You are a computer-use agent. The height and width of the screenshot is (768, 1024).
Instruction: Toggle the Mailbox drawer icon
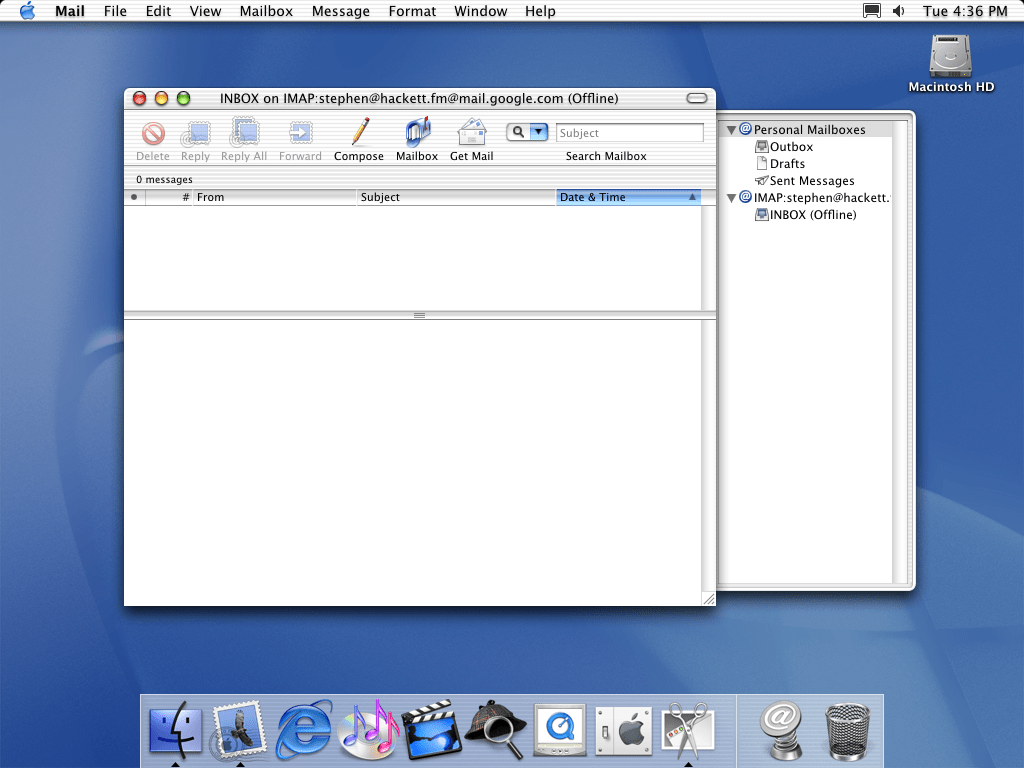[417, 133]
